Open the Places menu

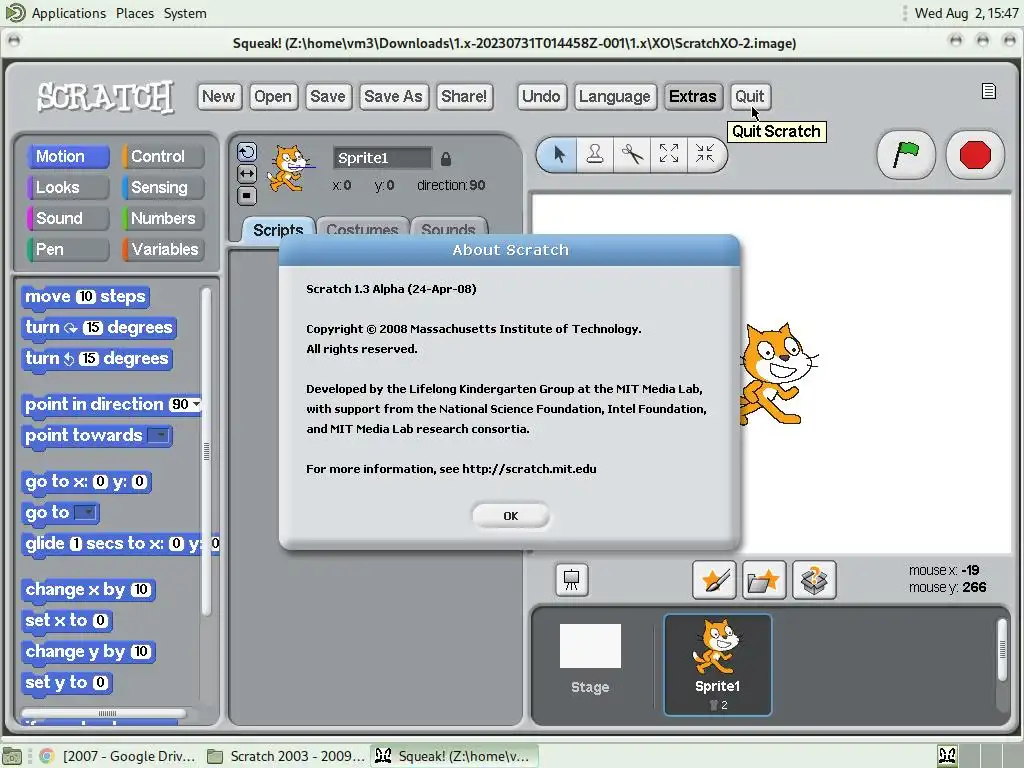click(135, 13)
